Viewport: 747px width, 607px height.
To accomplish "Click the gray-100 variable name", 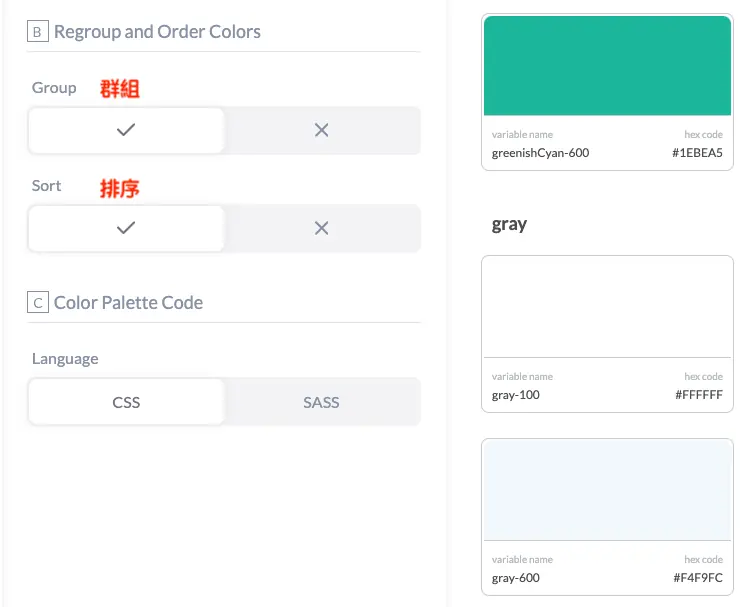I will coord(515,395).
